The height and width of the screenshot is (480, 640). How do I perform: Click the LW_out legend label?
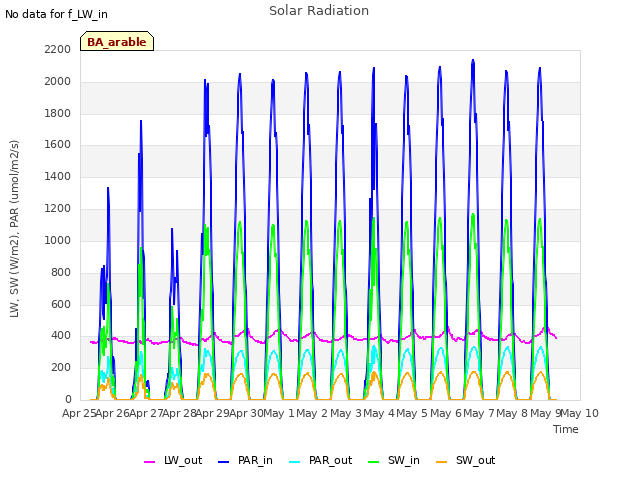pos(183,460)
